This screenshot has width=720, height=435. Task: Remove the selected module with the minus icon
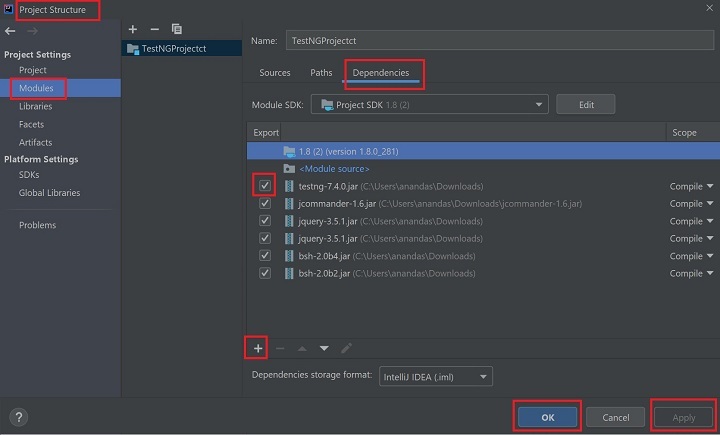[x=155, y=29]
